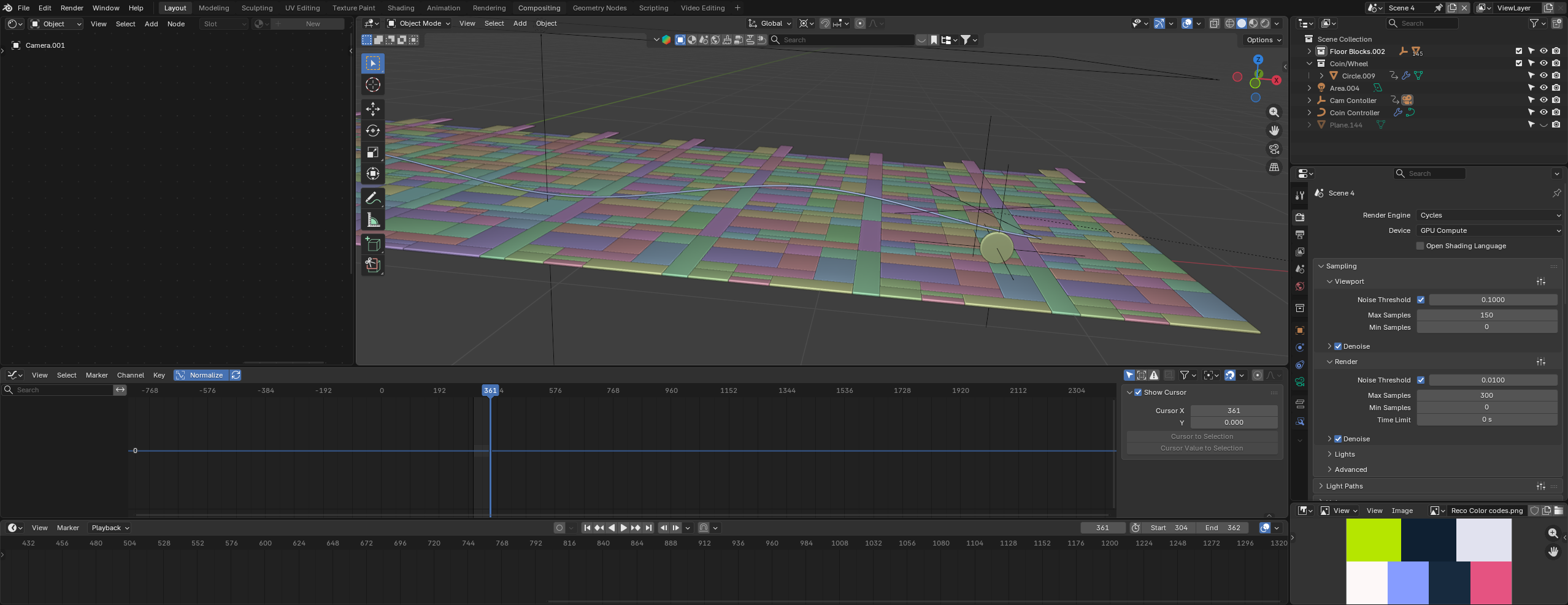This screenshot has width=1568, height=605.
Task: Activate the Annotate pencil tool
Action: (372, 198)
